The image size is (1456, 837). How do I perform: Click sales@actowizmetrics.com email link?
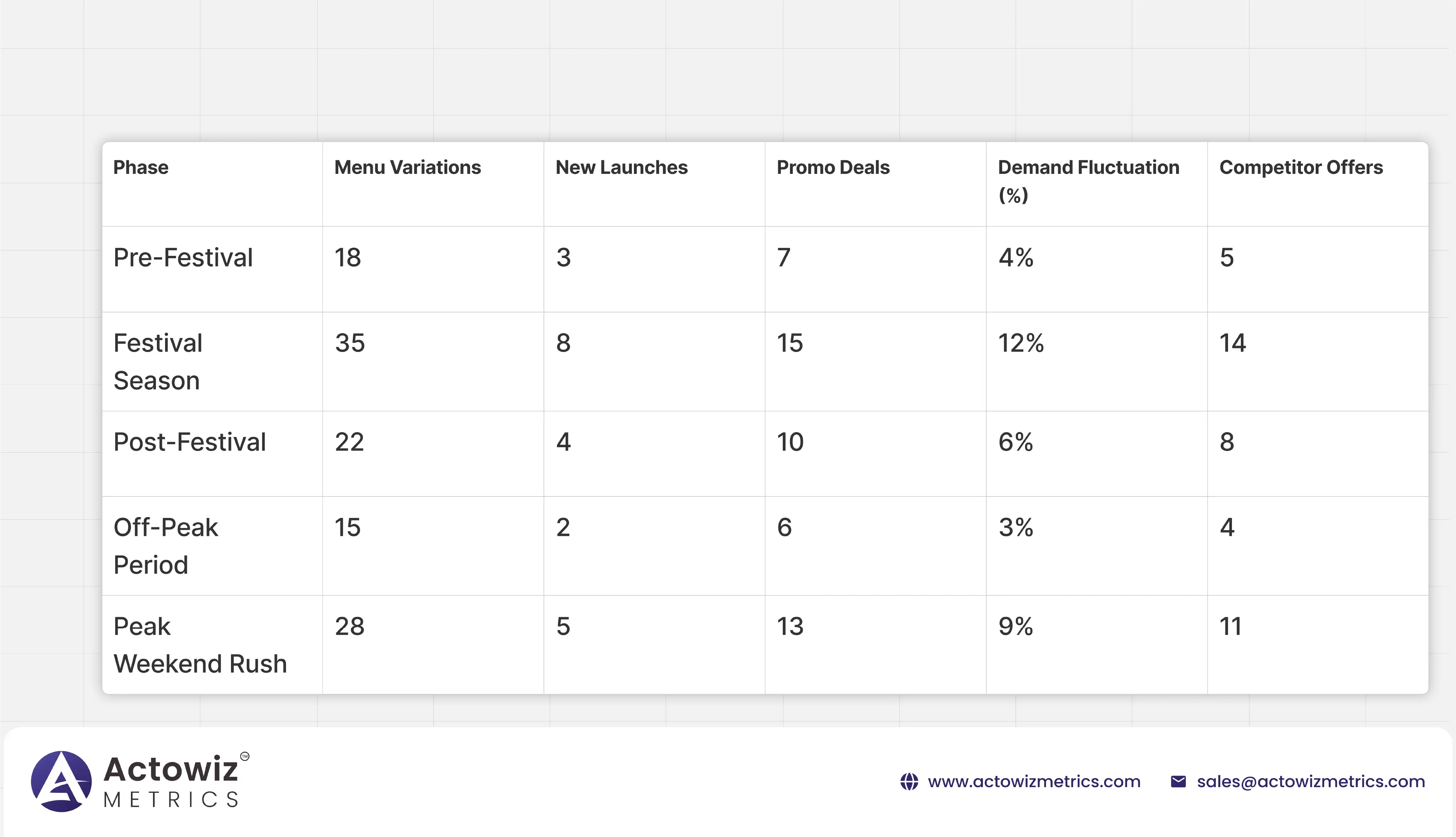pyautogui.click(x=1311, y=782)
